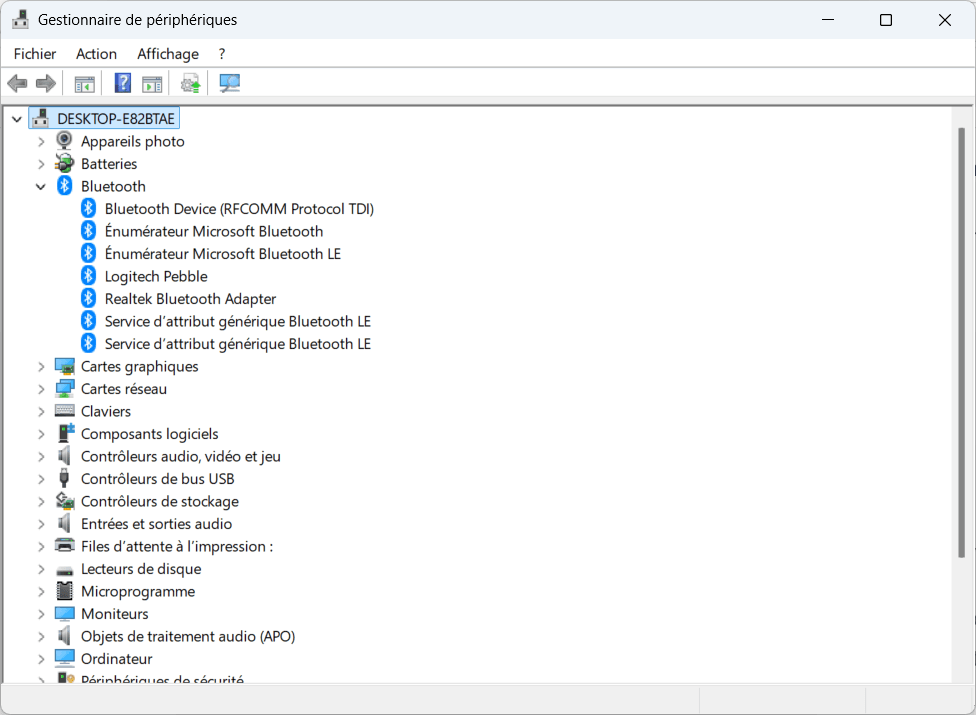Click the Ordinateur computer icon
The width and height of the screenshot is (976, 715).
pos(64,658)
